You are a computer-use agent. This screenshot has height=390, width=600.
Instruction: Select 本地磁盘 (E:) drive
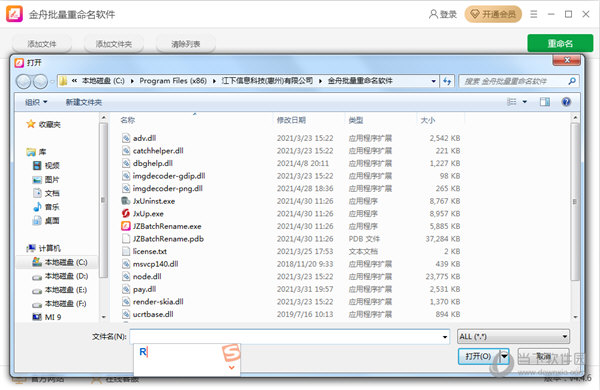pyautogui.click(x=60, y=290)
